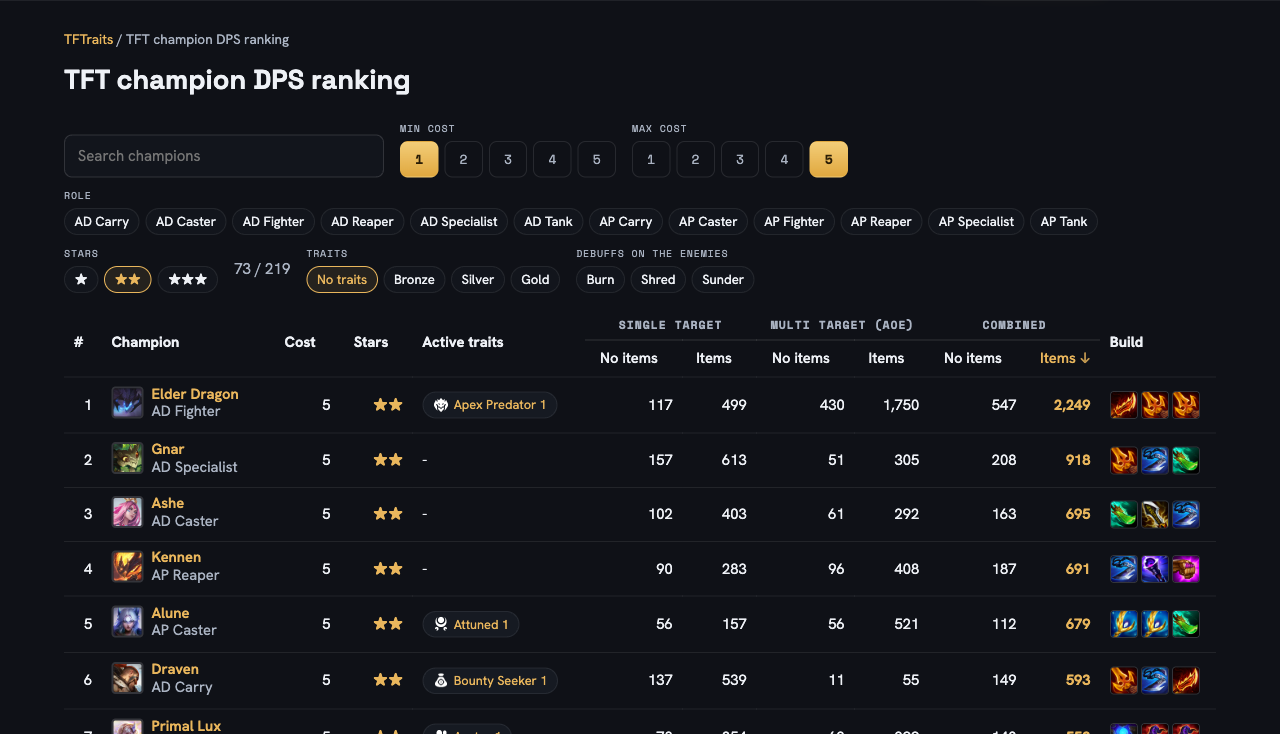Sort by Combined Items column

click(x=1065, y=358)
